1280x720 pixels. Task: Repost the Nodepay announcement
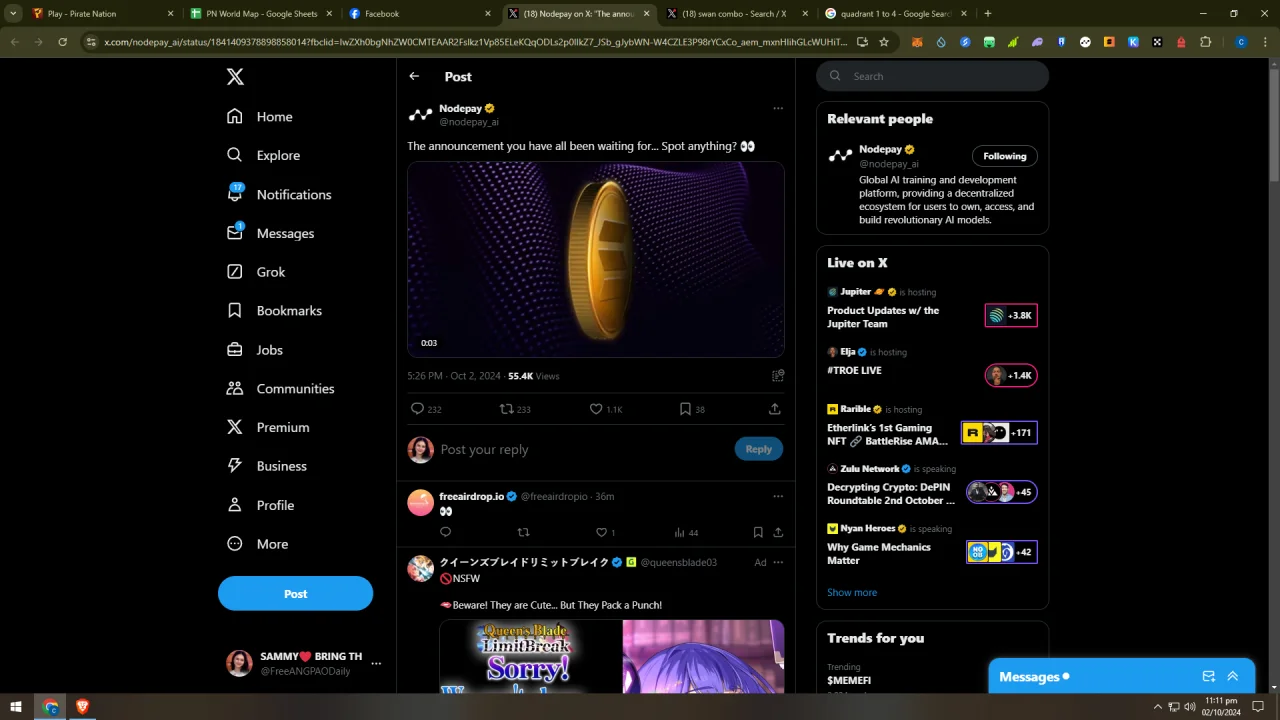click(x=507, y=409)
